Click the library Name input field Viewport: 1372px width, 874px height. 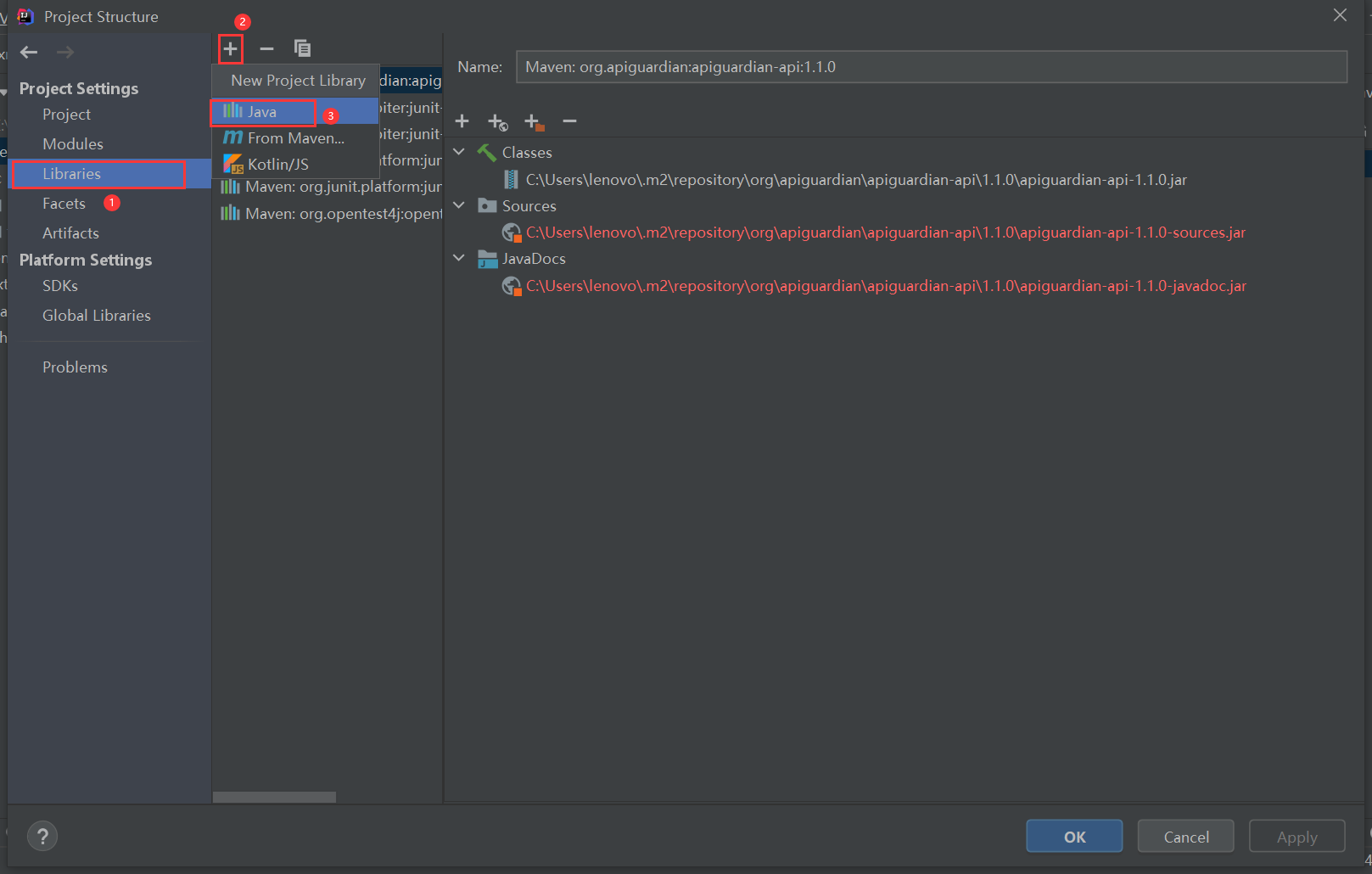[x=931, y=67]
